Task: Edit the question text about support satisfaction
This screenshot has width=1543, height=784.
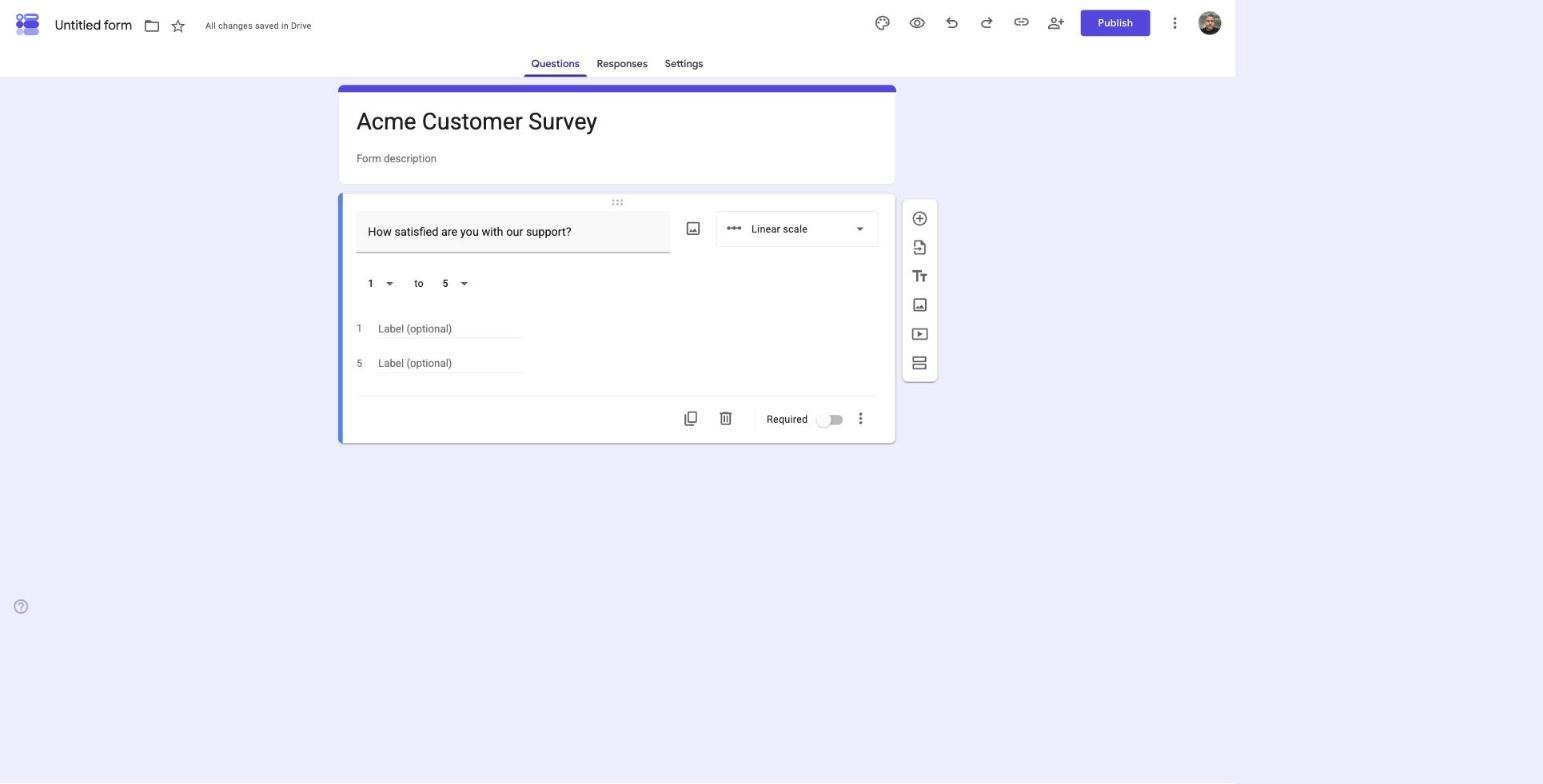Action: pyautogui.click(x=513, y=232)
